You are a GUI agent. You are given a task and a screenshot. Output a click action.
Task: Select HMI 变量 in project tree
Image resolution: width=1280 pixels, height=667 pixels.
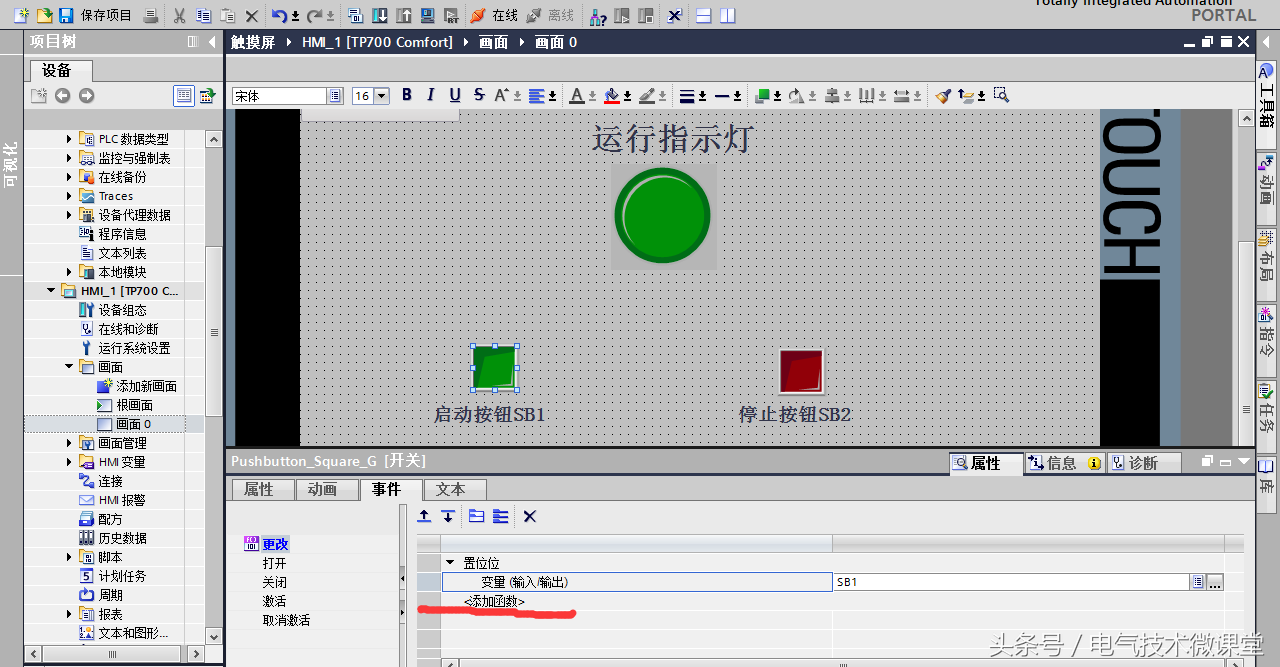[121, 462]
